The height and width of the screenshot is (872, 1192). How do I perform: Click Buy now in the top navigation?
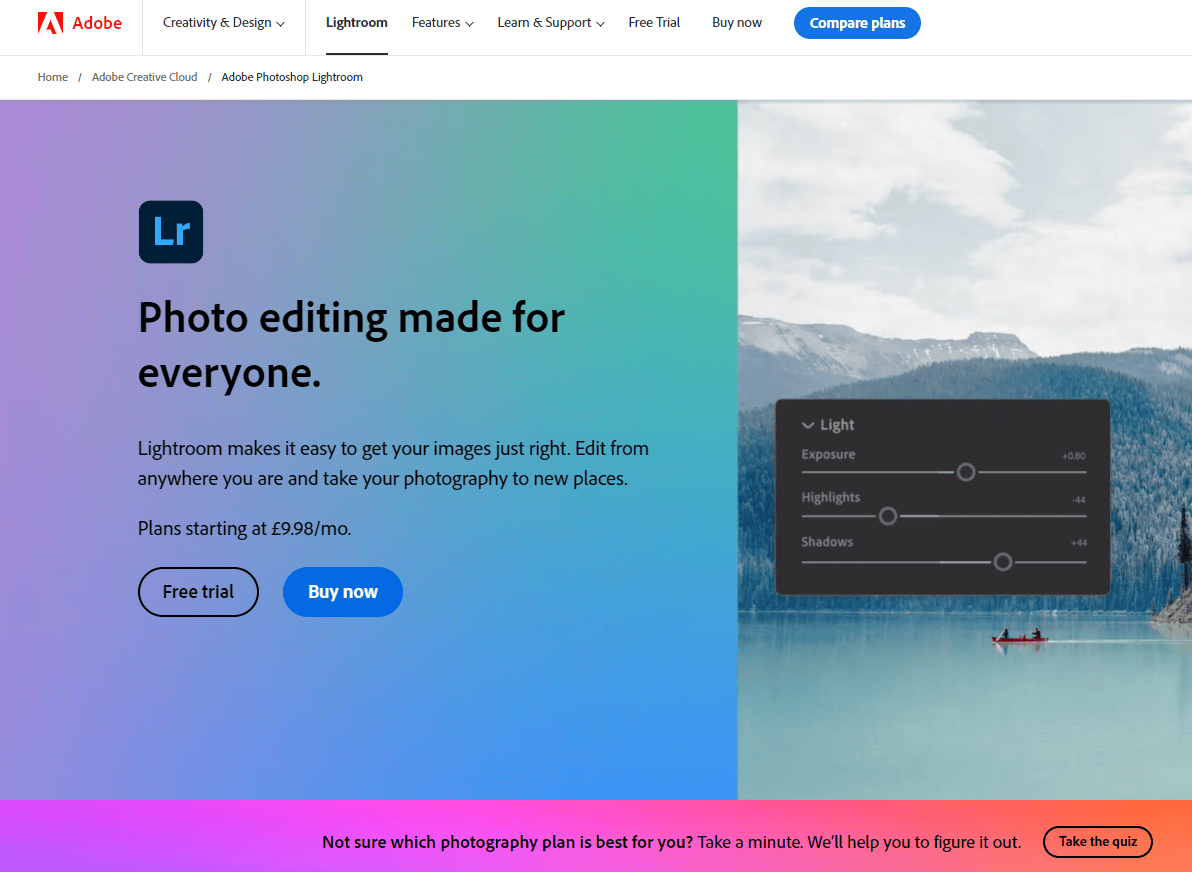point(736,23)
